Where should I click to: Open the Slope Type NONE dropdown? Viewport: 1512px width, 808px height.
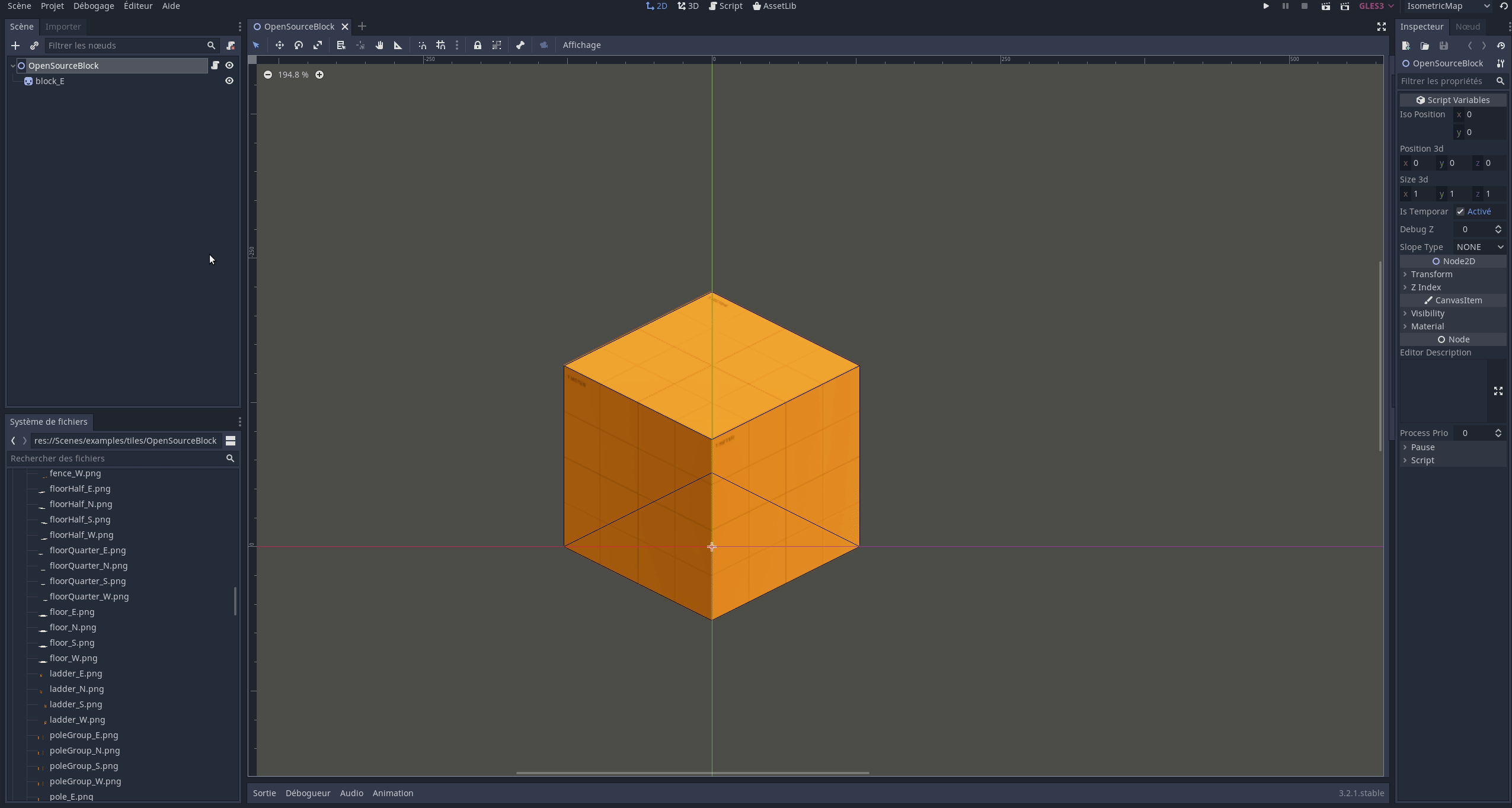(x=1479, y=247)
